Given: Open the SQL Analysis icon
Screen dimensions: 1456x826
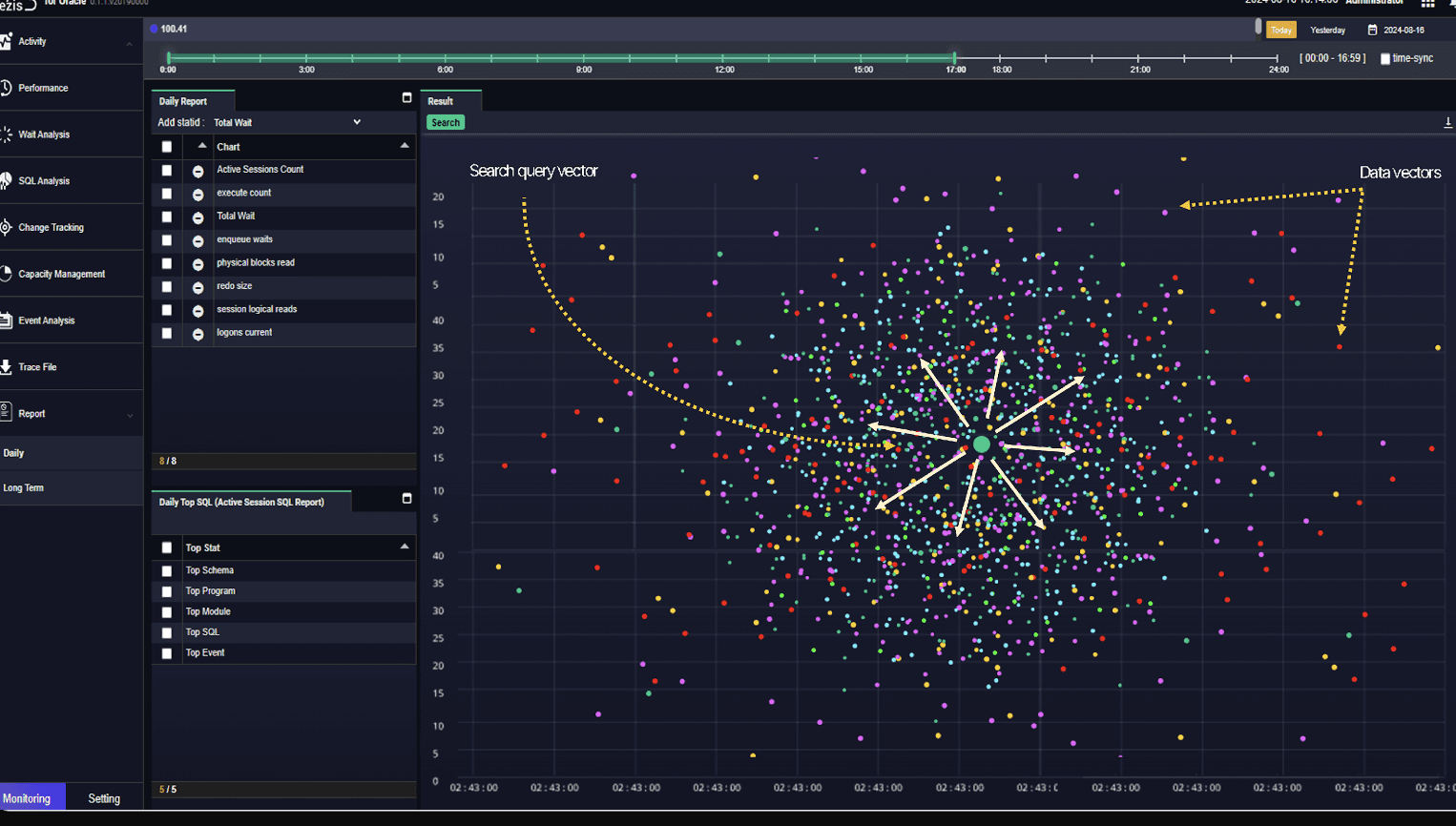Looking at the screenshot, I should pyautogui.click(x=6, y=180).
